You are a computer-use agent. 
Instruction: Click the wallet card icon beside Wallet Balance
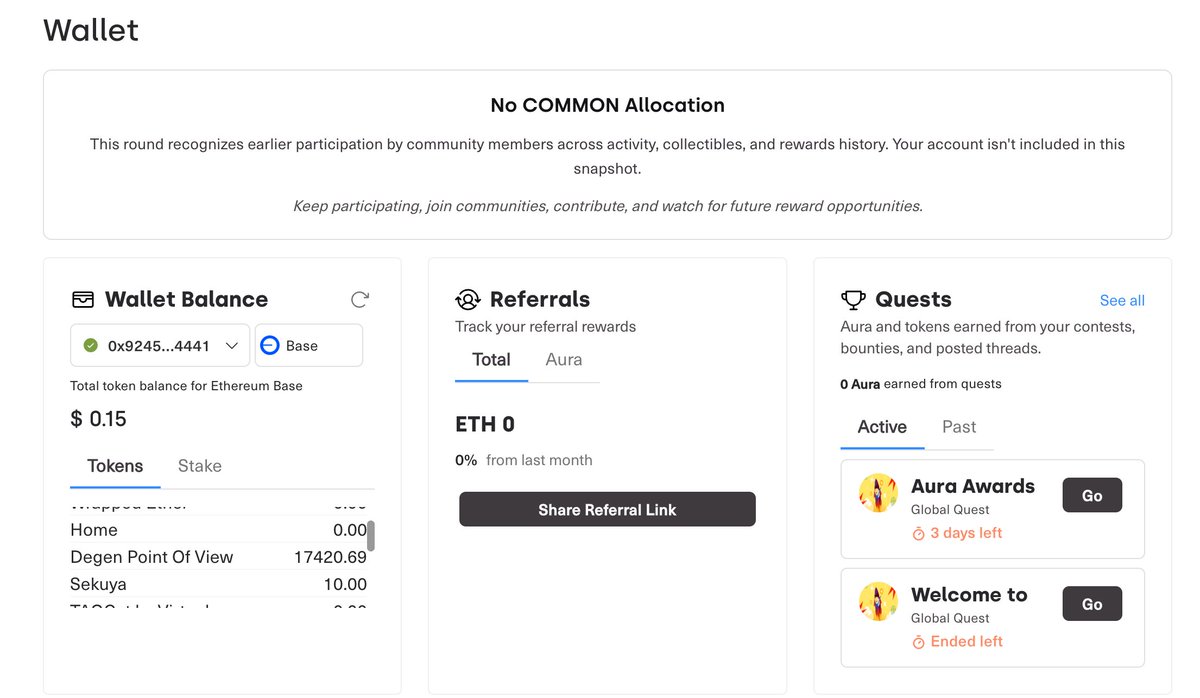(83, 299)
